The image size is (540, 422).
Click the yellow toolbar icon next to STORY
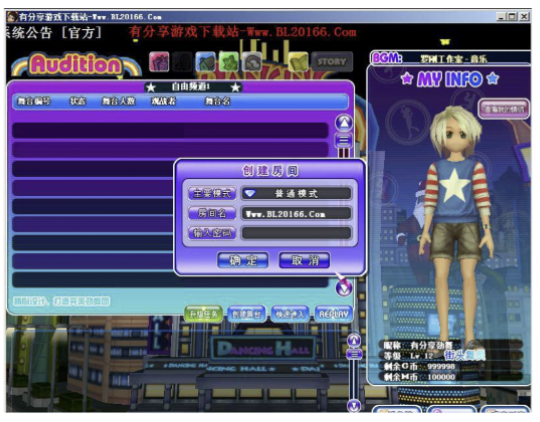pyautogui.click(x=298, y=62)
